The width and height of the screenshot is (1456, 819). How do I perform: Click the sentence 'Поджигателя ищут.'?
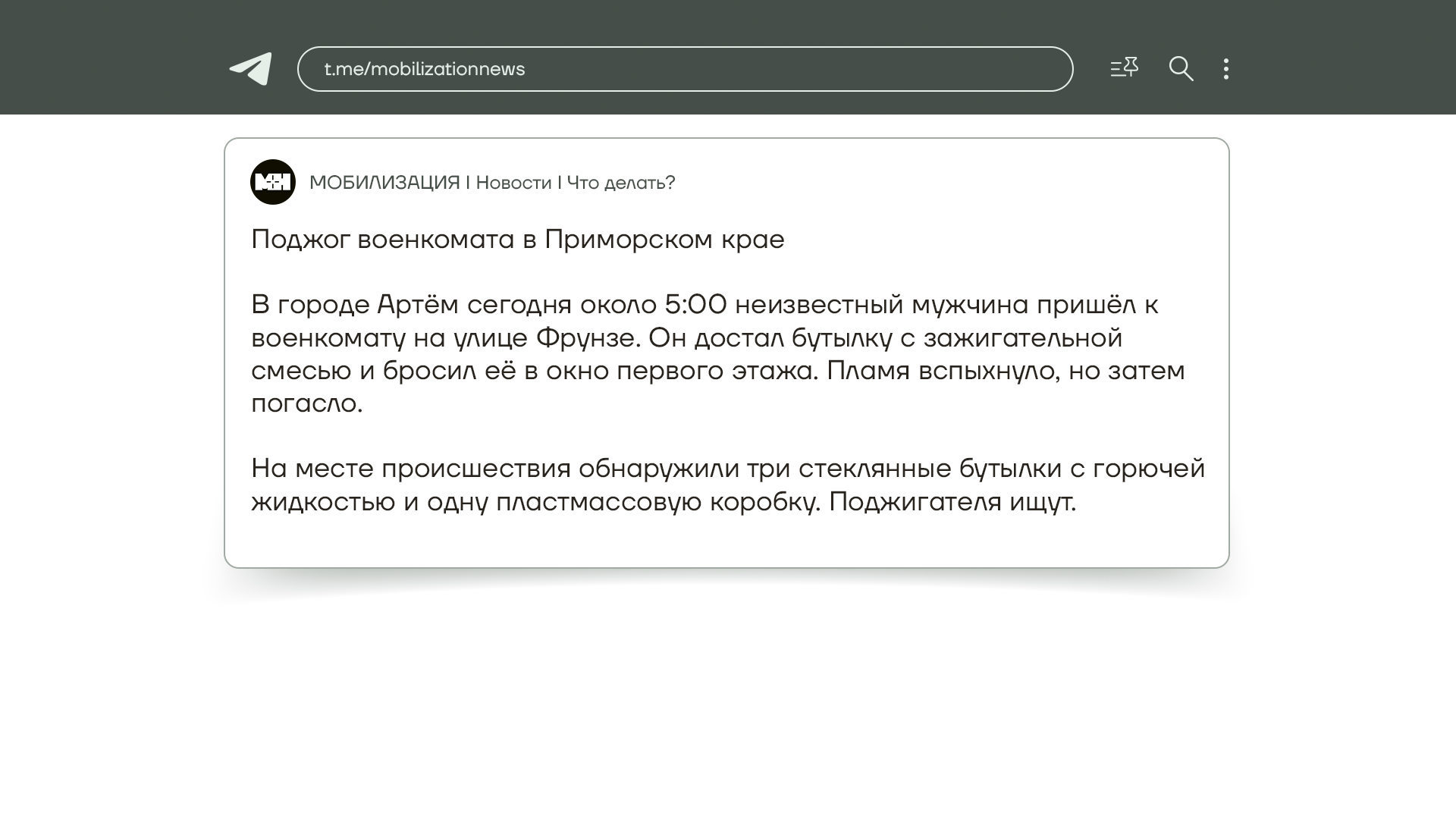(x=952, y=502)
